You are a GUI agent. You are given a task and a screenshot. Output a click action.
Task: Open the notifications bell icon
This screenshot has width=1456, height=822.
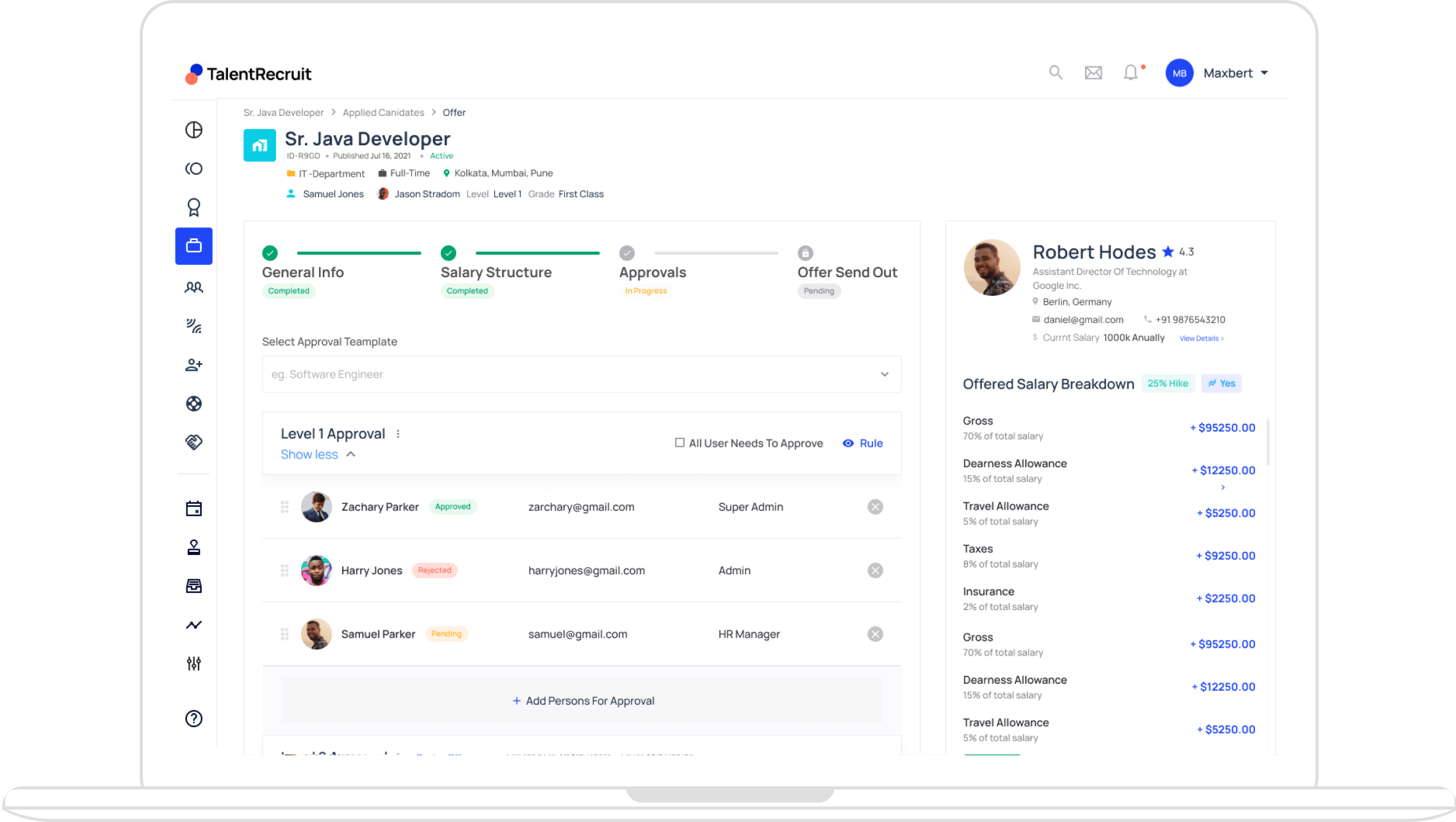(x=1131, y=73)
